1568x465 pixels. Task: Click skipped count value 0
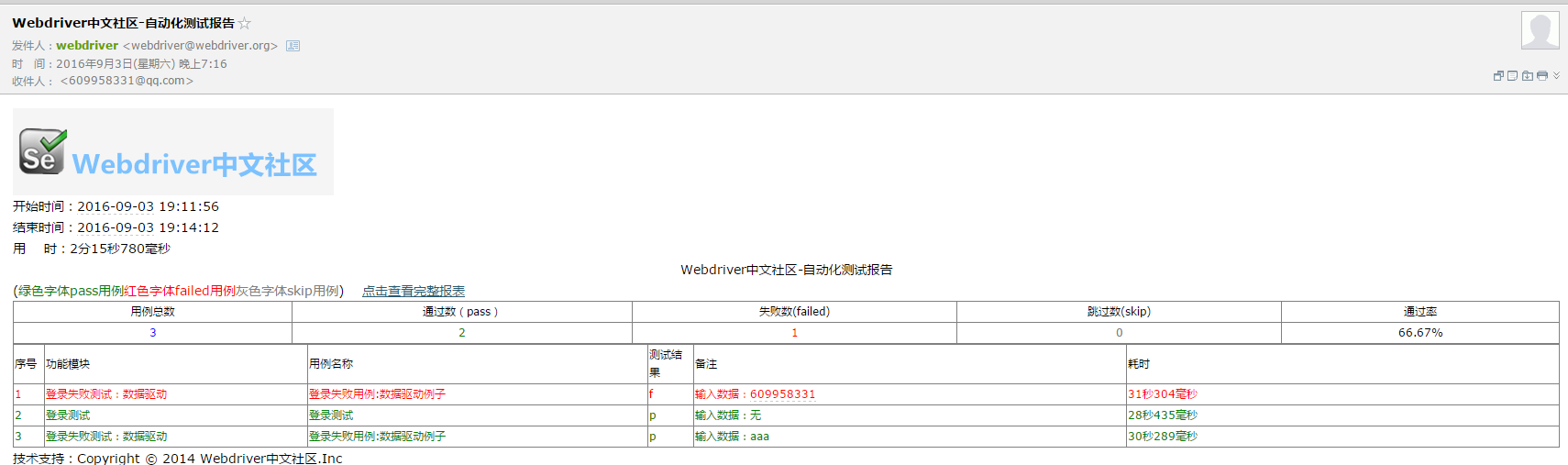(x=1120, y=333)
